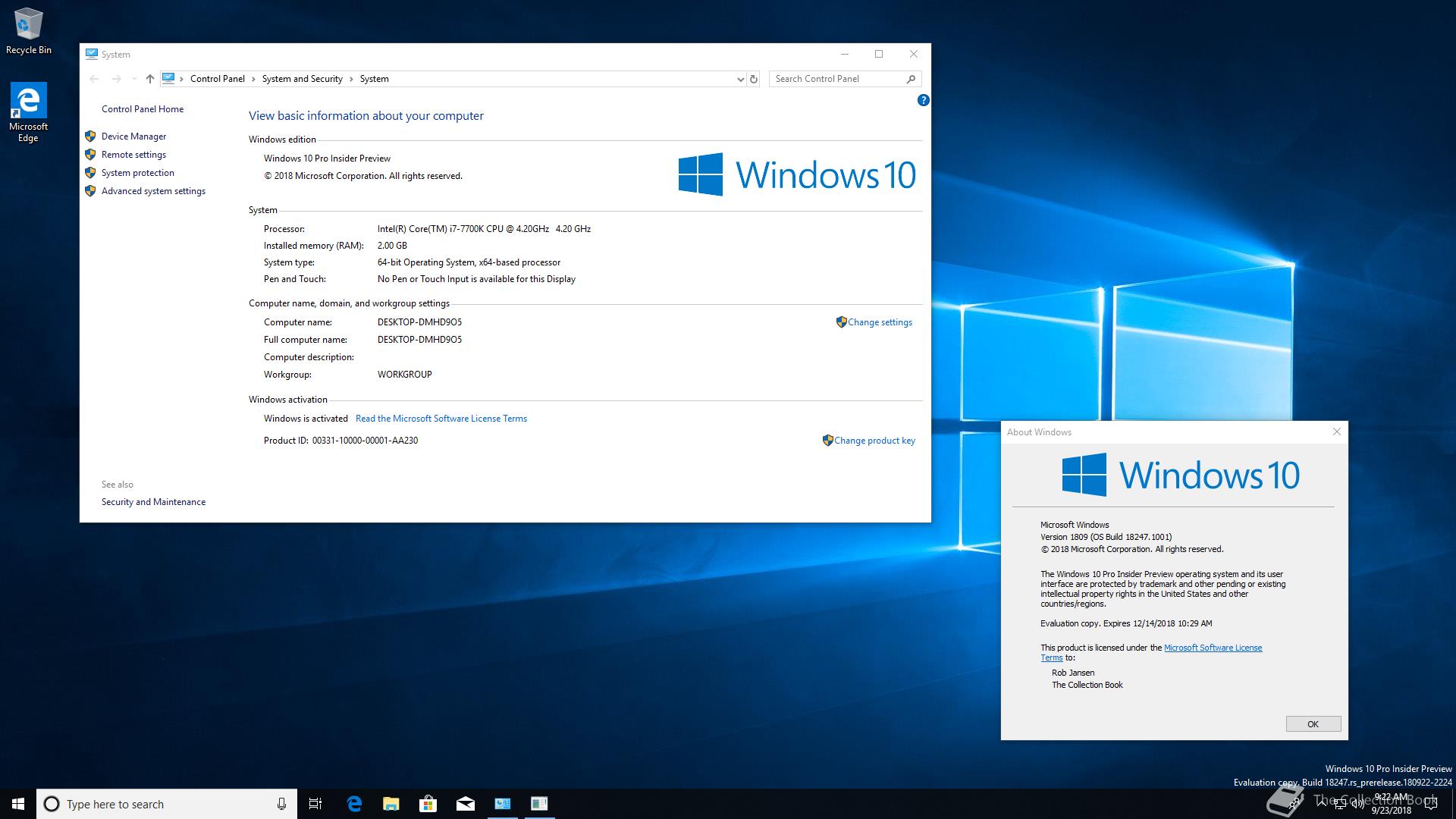The width and height of the screenshot is (1456, 819).
Task: Click the Type here to search box
Action: (x=167, y=804)
